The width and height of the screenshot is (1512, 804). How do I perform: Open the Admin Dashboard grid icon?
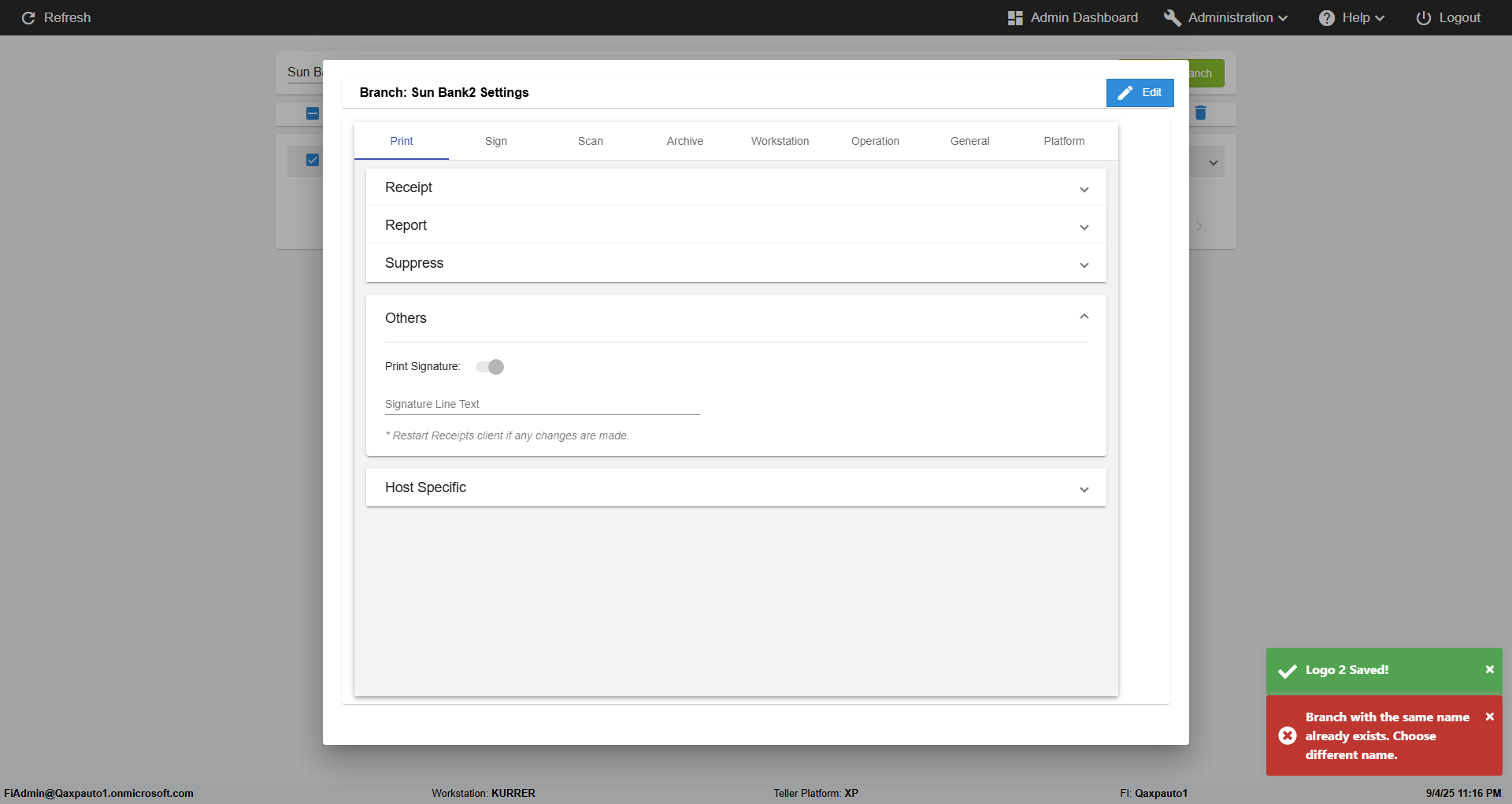pos(1015,17)
